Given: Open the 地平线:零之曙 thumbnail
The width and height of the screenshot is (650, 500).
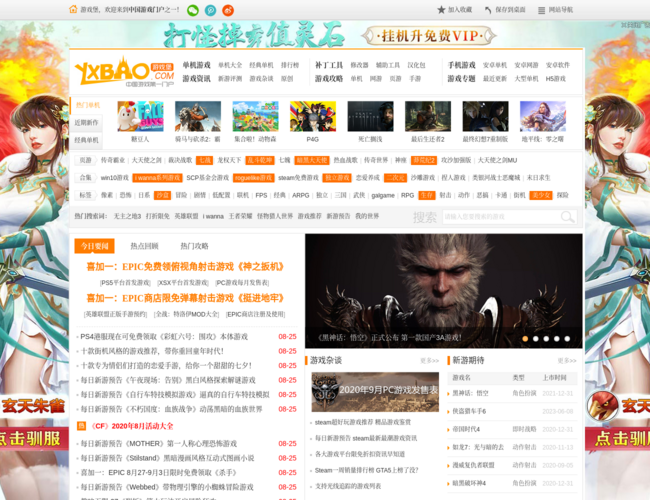Looking at the screenshot, I should [x=543, y=117].
